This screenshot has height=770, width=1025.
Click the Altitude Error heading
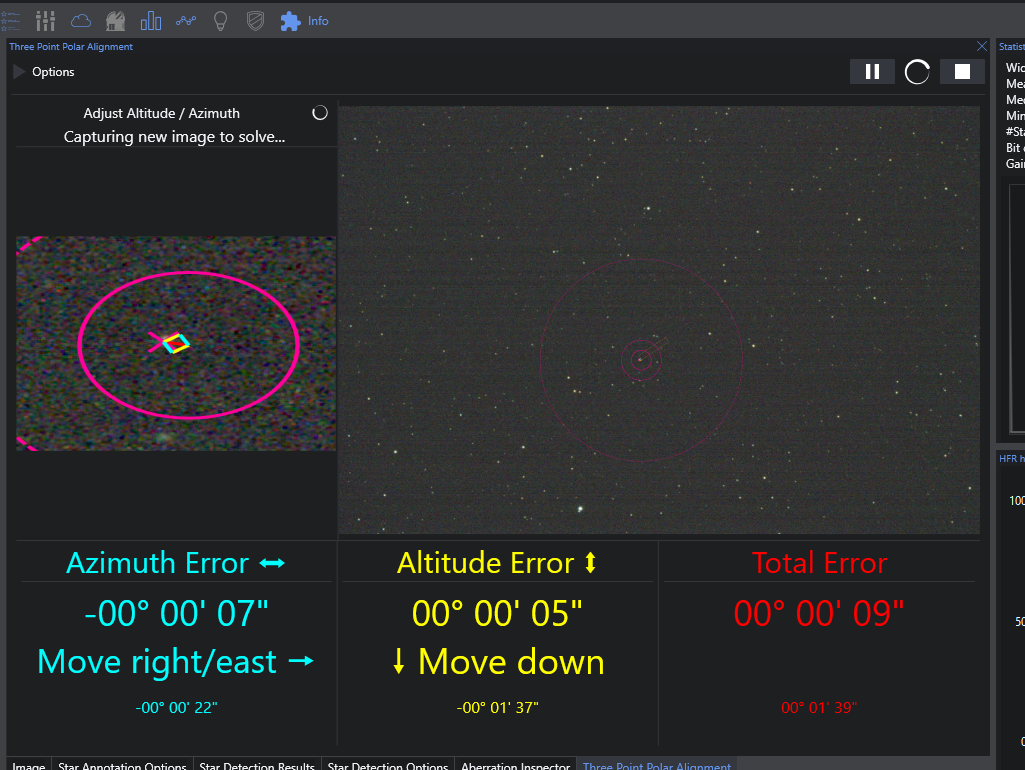(497, 563)
